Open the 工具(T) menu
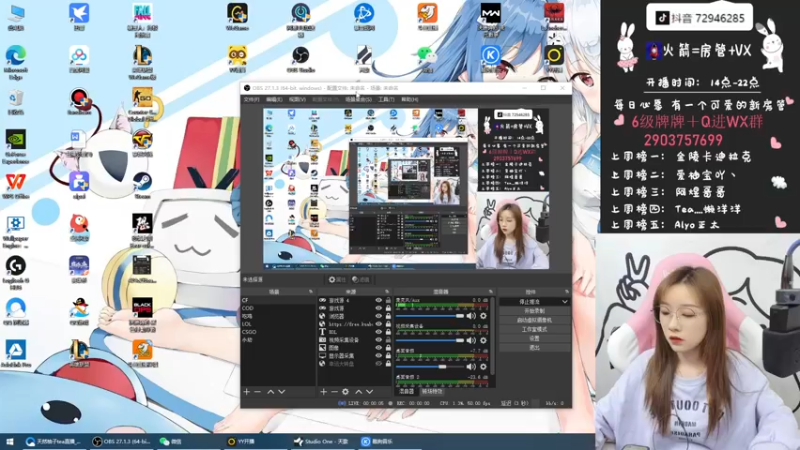The width and height of the screenshot is (800, 450). pos(386,99)
